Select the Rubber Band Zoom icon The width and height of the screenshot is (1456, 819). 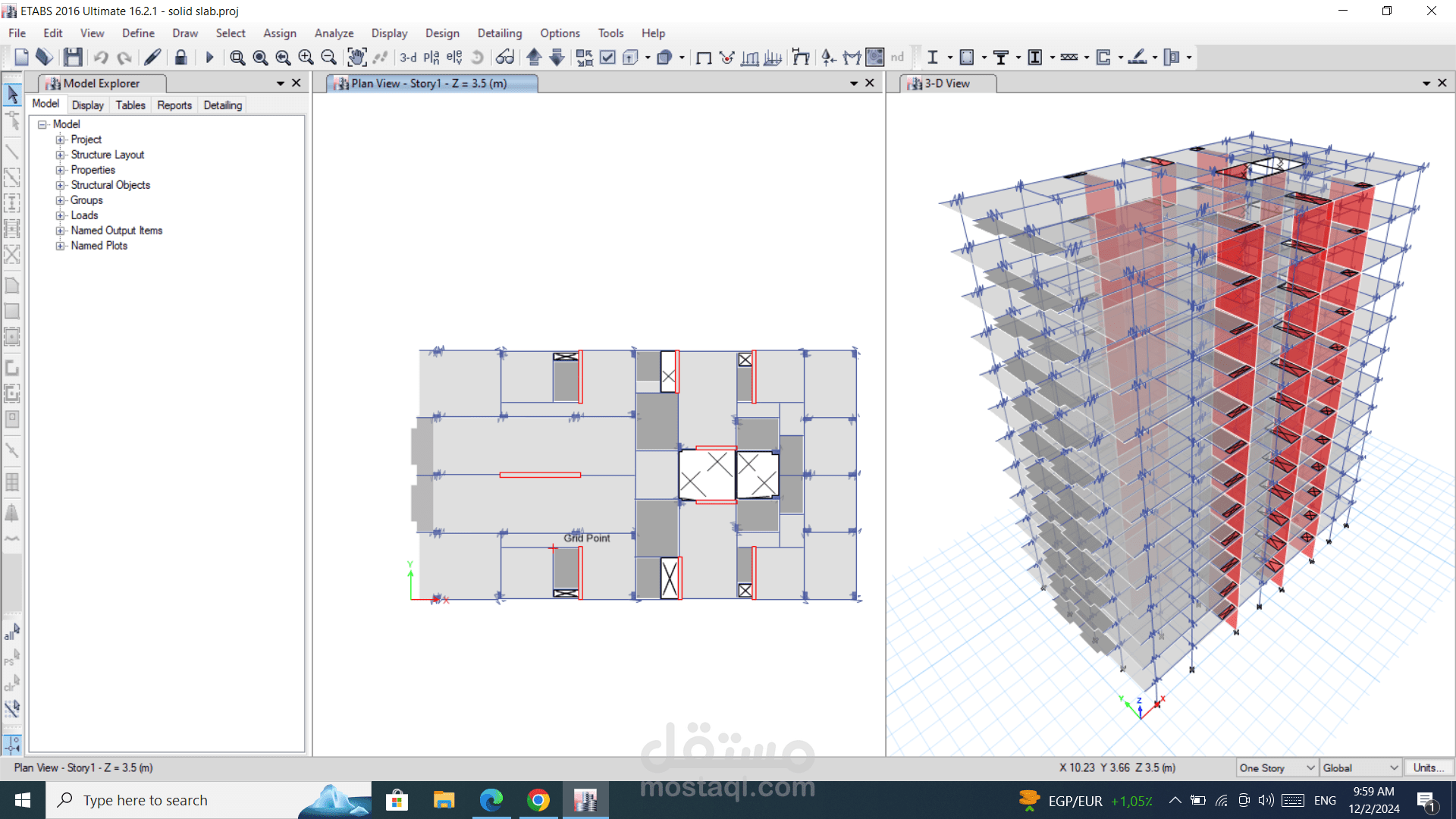click(237, 57)
